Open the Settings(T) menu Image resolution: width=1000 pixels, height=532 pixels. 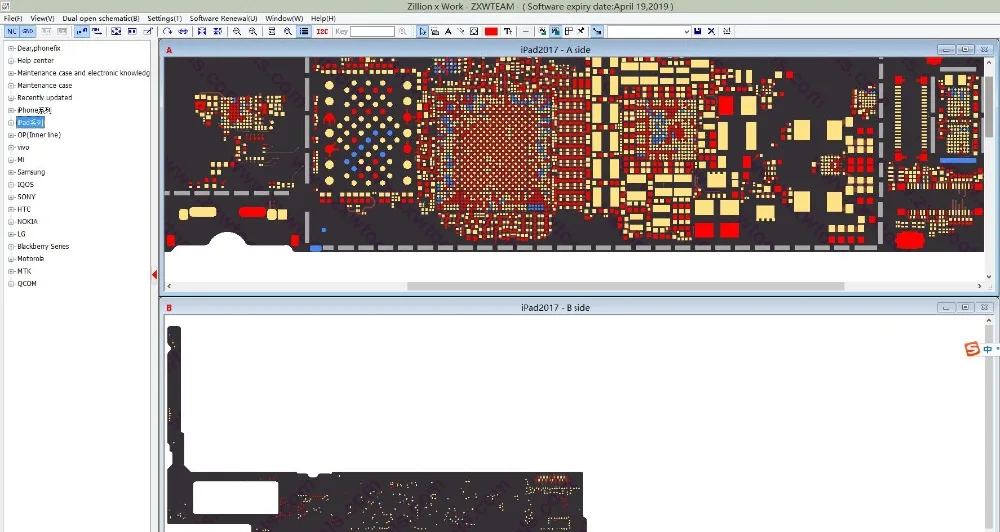click(165, 18)
